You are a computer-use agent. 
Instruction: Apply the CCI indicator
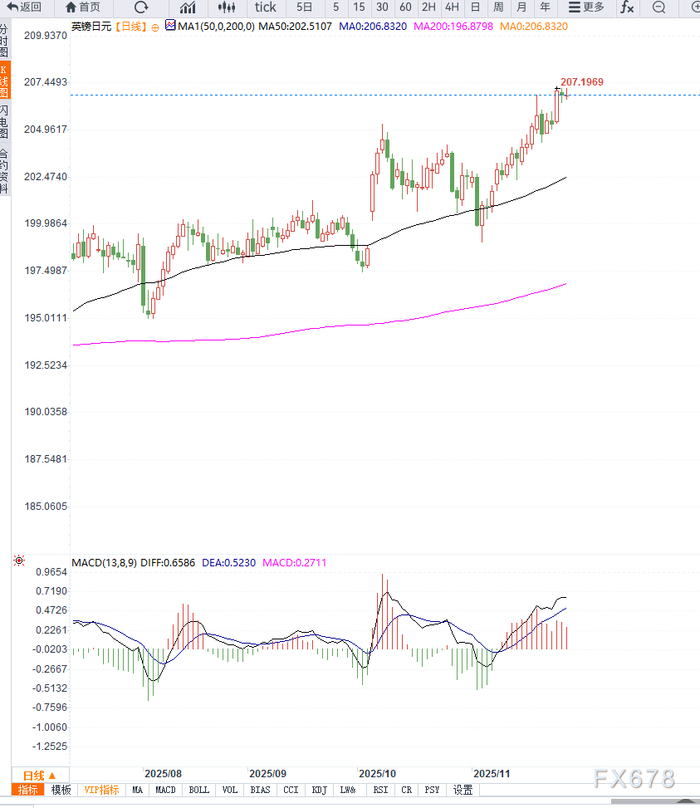(291, 789)
